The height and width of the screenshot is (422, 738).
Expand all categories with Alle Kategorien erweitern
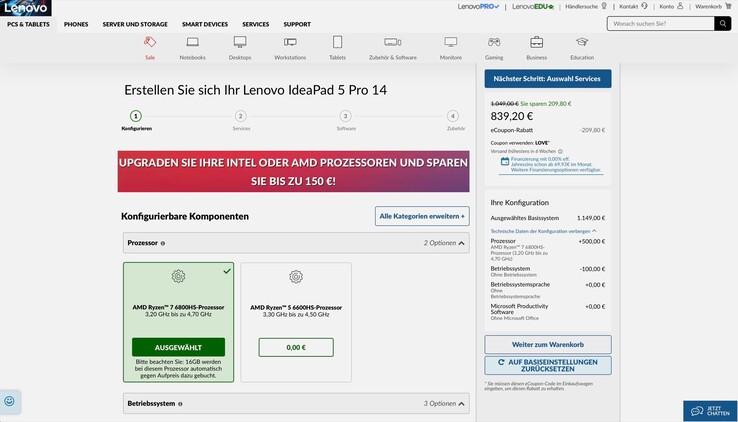pyautogui.click(x=422, y=216)
